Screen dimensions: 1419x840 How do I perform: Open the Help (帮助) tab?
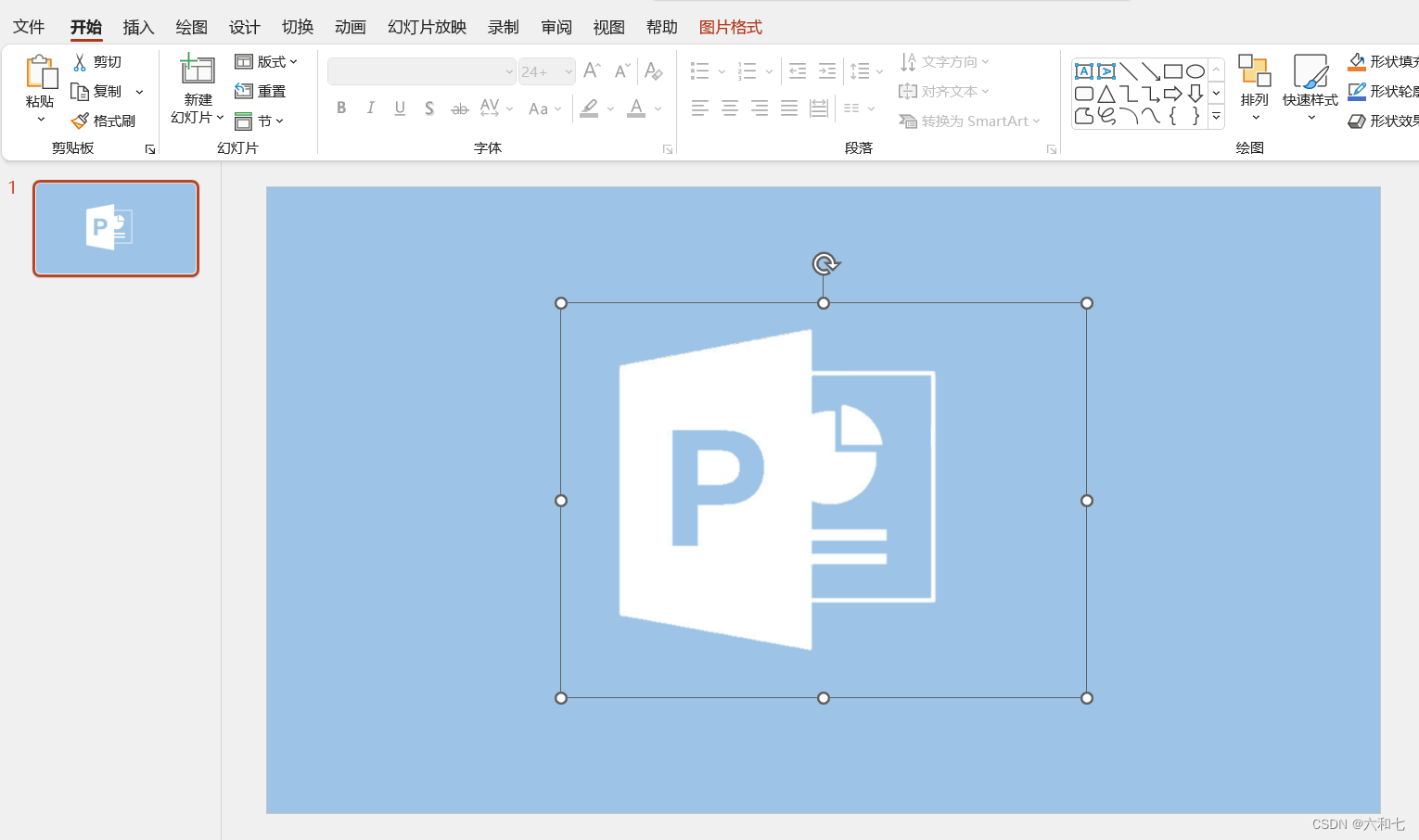pos(662,27)
